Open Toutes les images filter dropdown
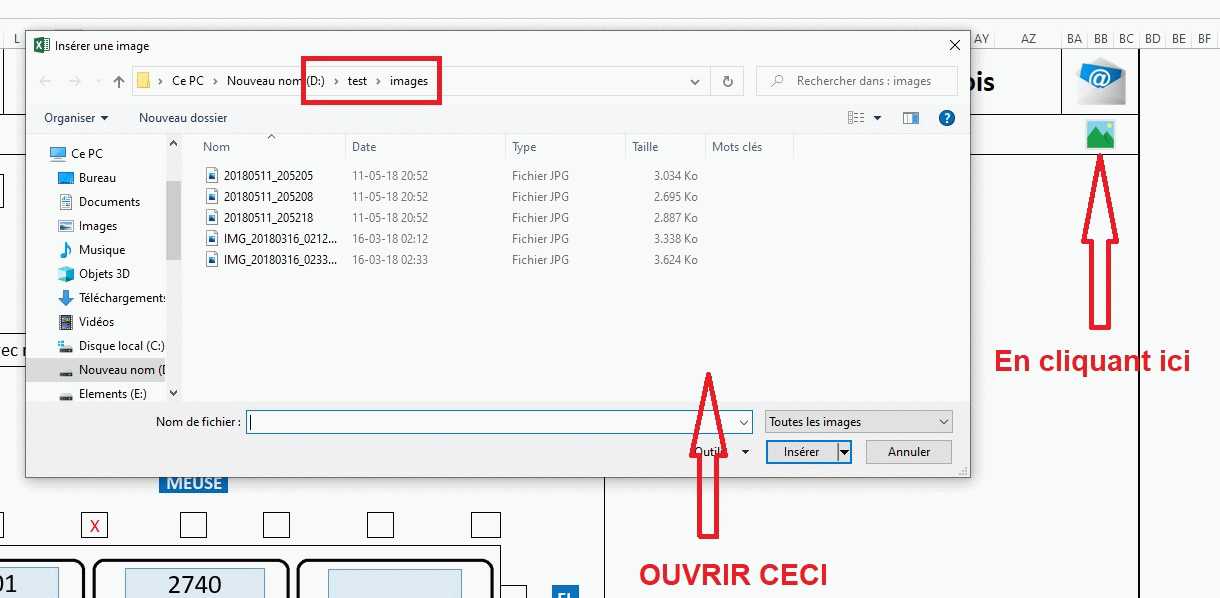The image size is (1220, 598). point(859,422)
